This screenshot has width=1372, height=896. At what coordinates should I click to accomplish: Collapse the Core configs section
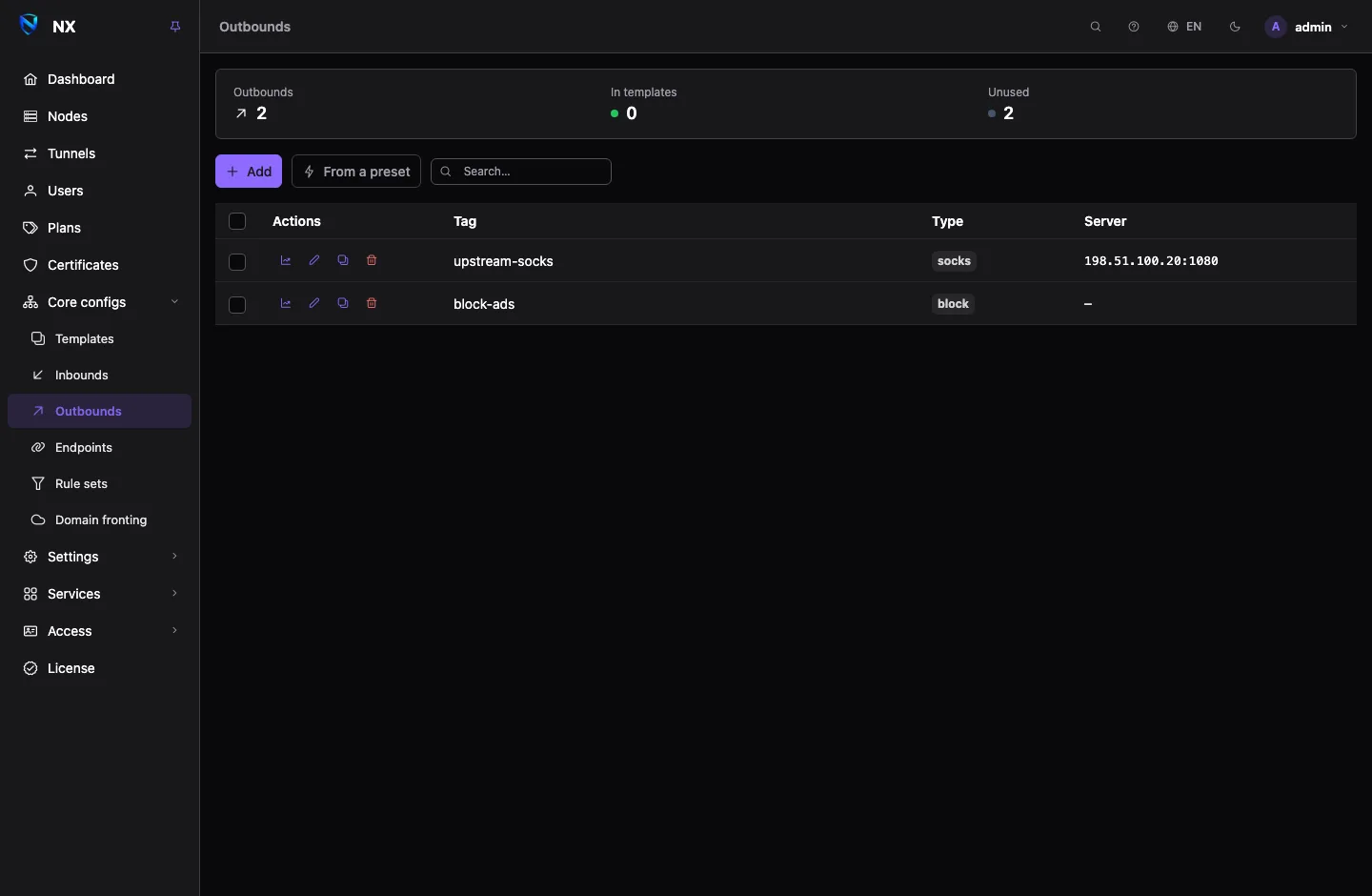click(x=99, y=302)
